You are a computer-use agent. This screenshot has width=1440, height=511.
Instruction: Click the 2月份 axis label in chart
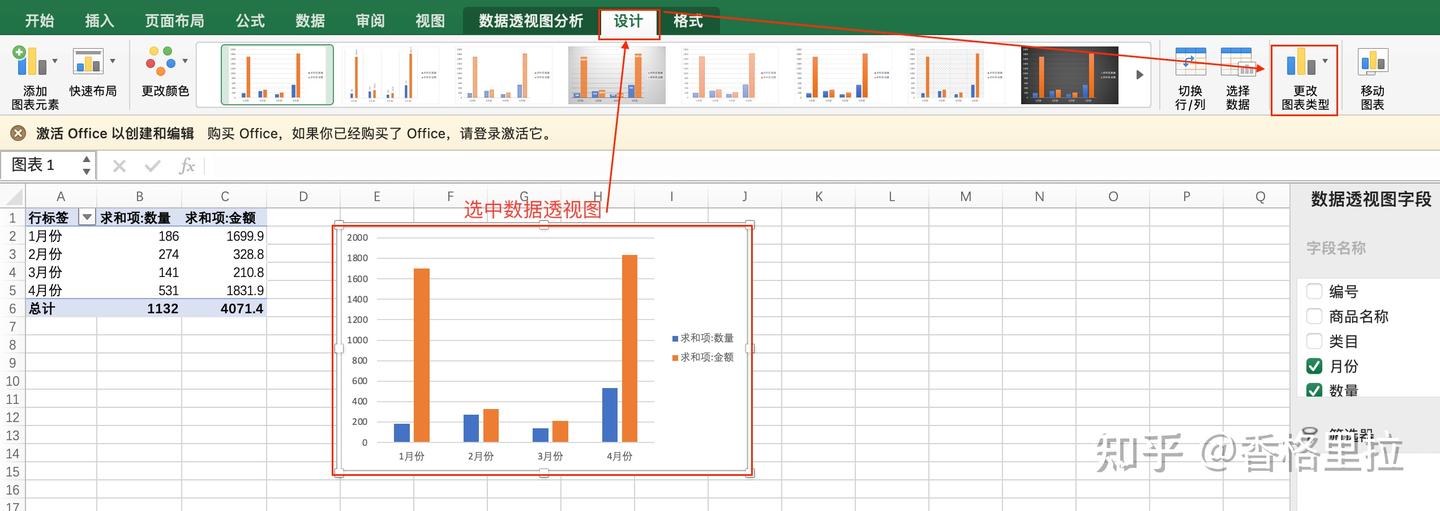coord(480,456)
